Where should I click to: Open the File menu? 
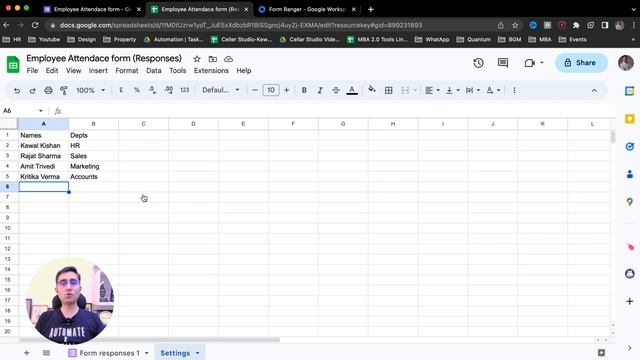(32, 71)
